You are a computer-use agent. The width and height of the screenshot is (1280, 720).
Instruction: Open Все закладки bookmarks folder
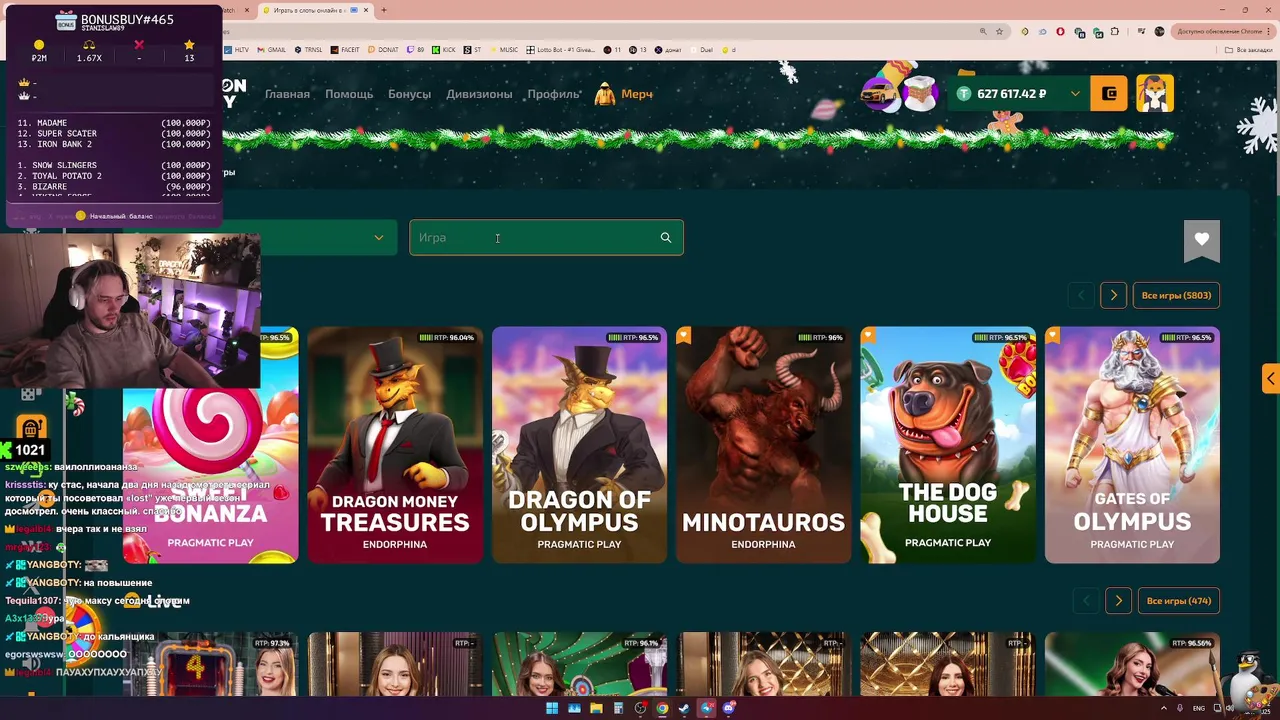point(1249,49)
